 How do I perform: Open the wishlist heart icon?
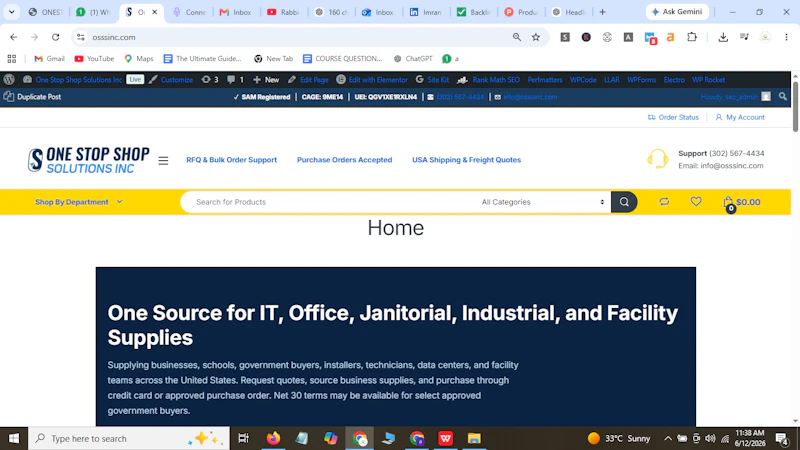click(x=696, y=202)
